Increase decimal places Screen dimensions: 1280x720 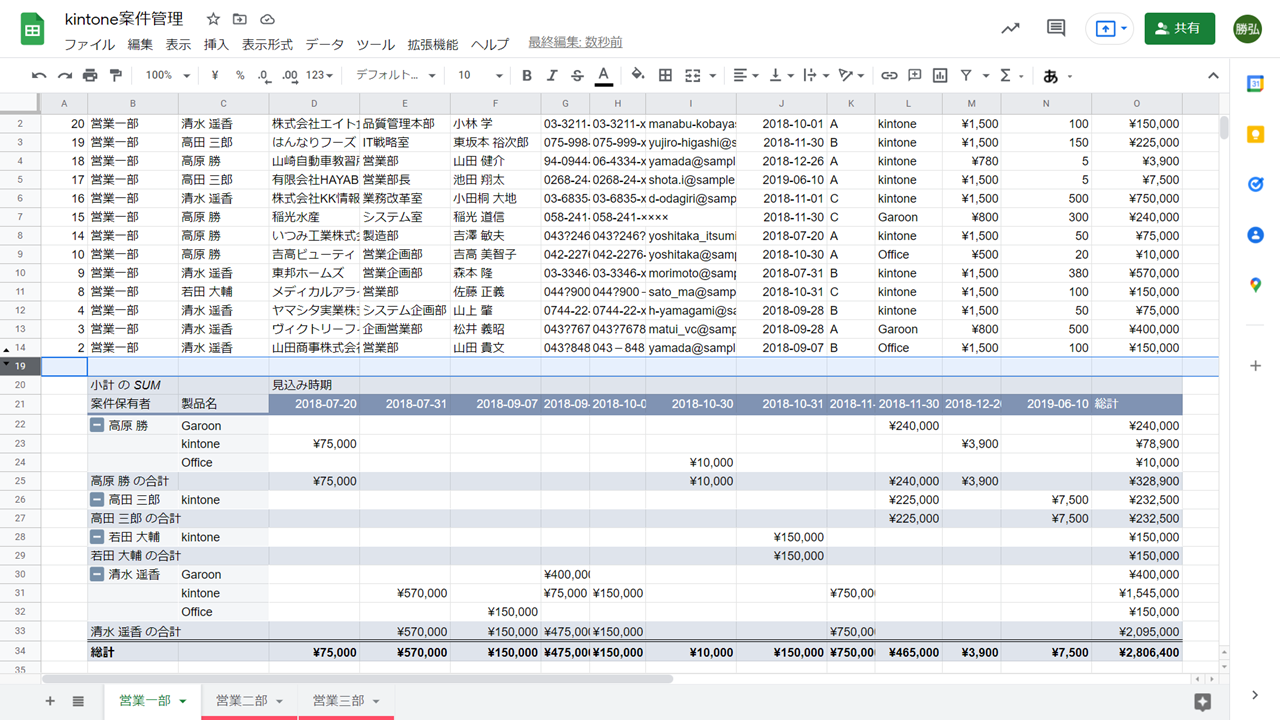[x=290, y=75]
